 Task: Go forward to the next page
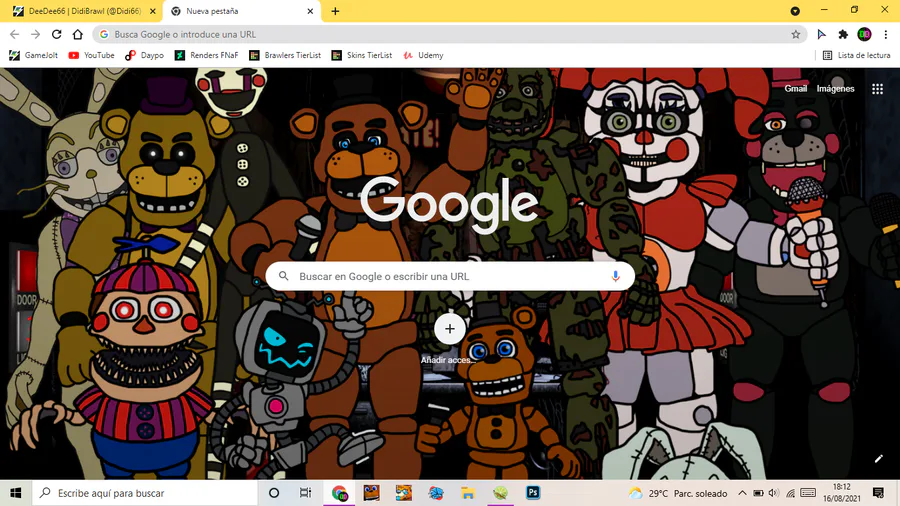(36, 34)
